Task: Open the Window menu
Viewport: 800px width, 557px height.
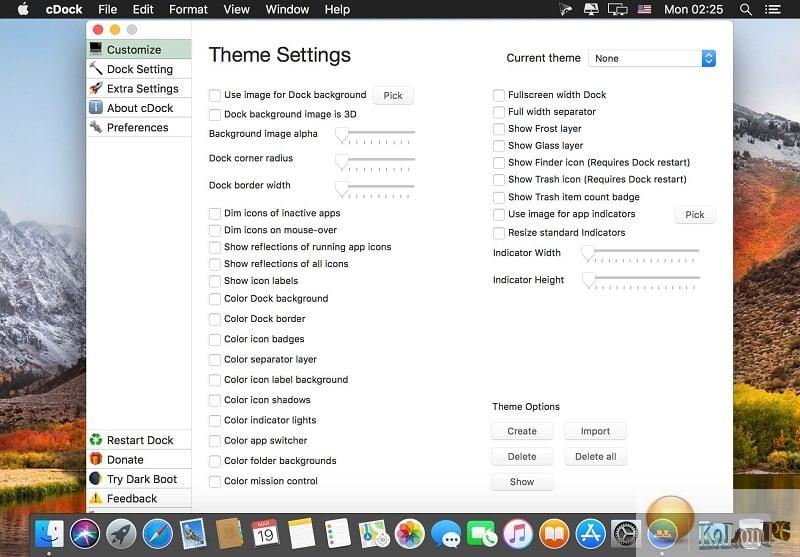Action: coord(287,9)
